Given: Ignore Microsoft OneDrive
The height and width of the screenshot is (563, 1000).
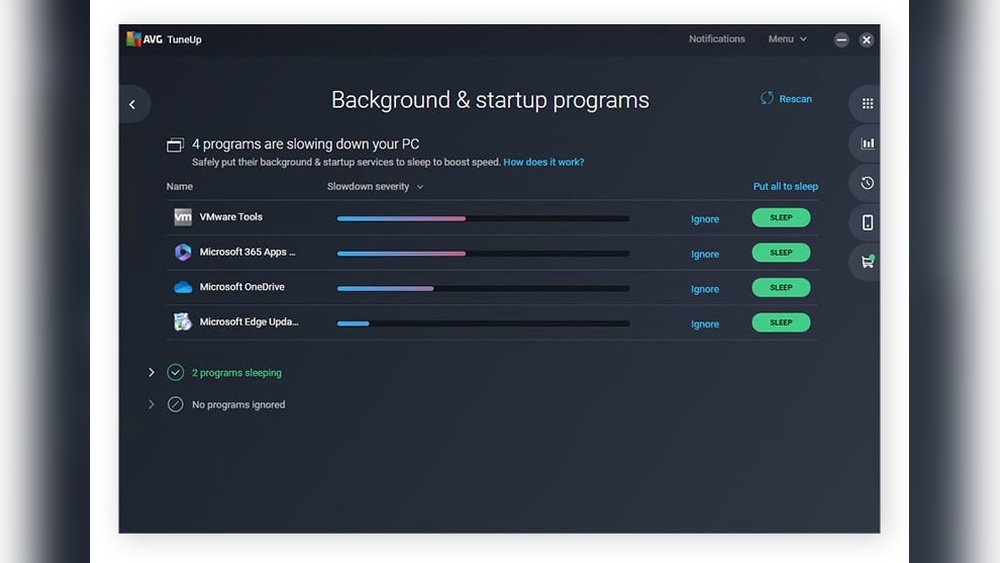Looking at the screenshot, I should click(705, 289).
